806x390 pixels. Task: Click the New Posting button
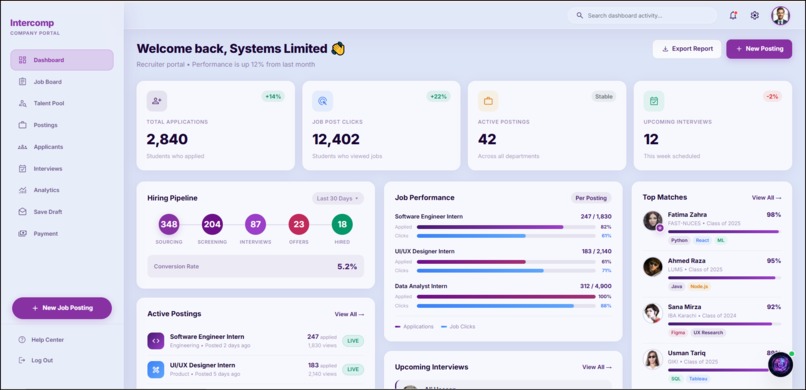click(x=759, y=49)
